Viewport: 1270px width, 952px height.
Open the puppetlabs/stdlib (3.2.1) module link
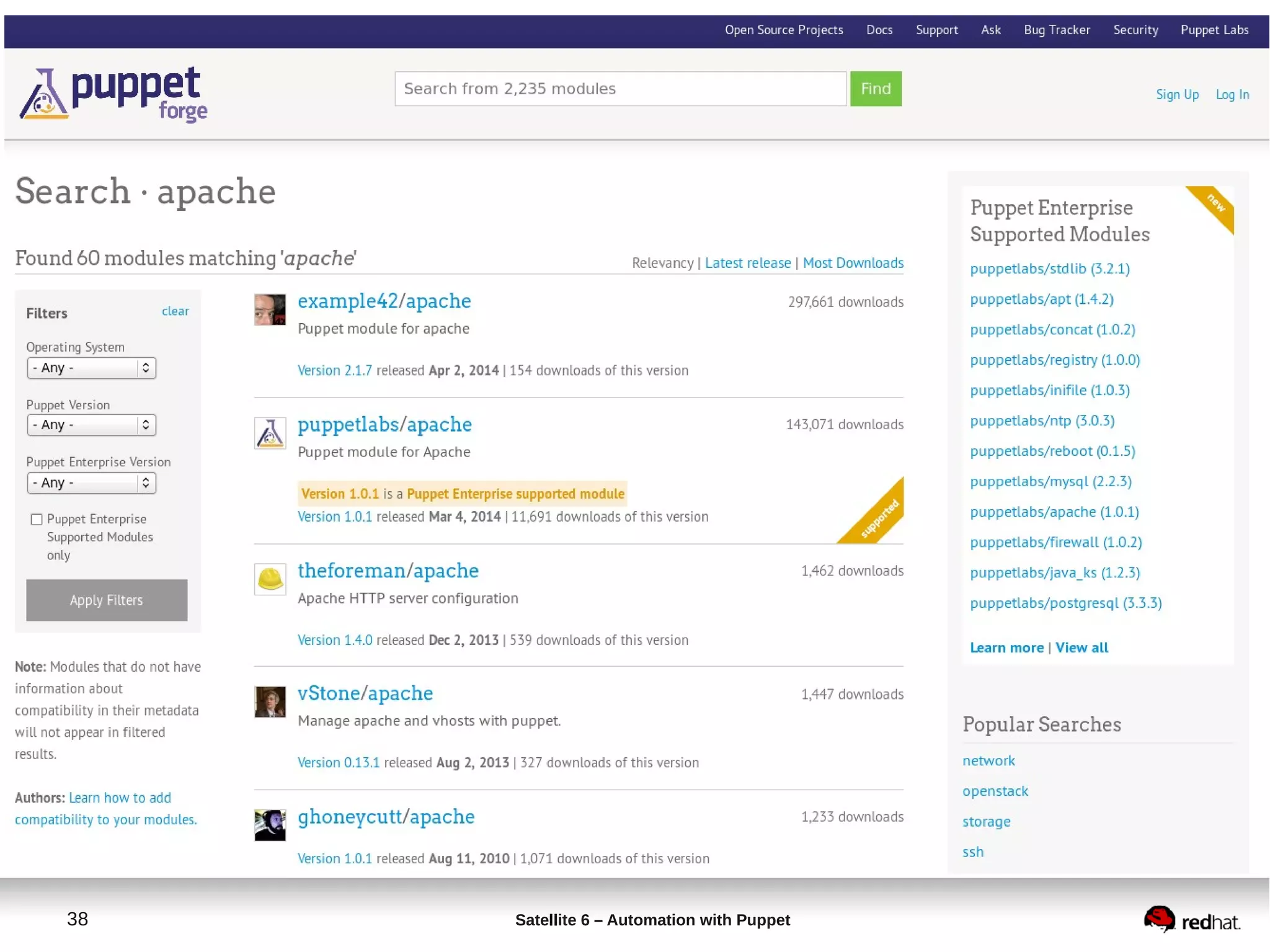click(x=1049, y=269)
